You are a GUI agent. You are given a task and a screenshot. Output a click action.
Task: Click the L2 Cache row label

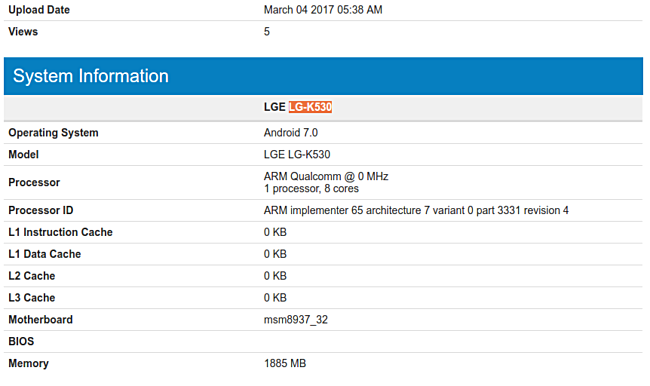pyautogui.click(x=32, y=276)
